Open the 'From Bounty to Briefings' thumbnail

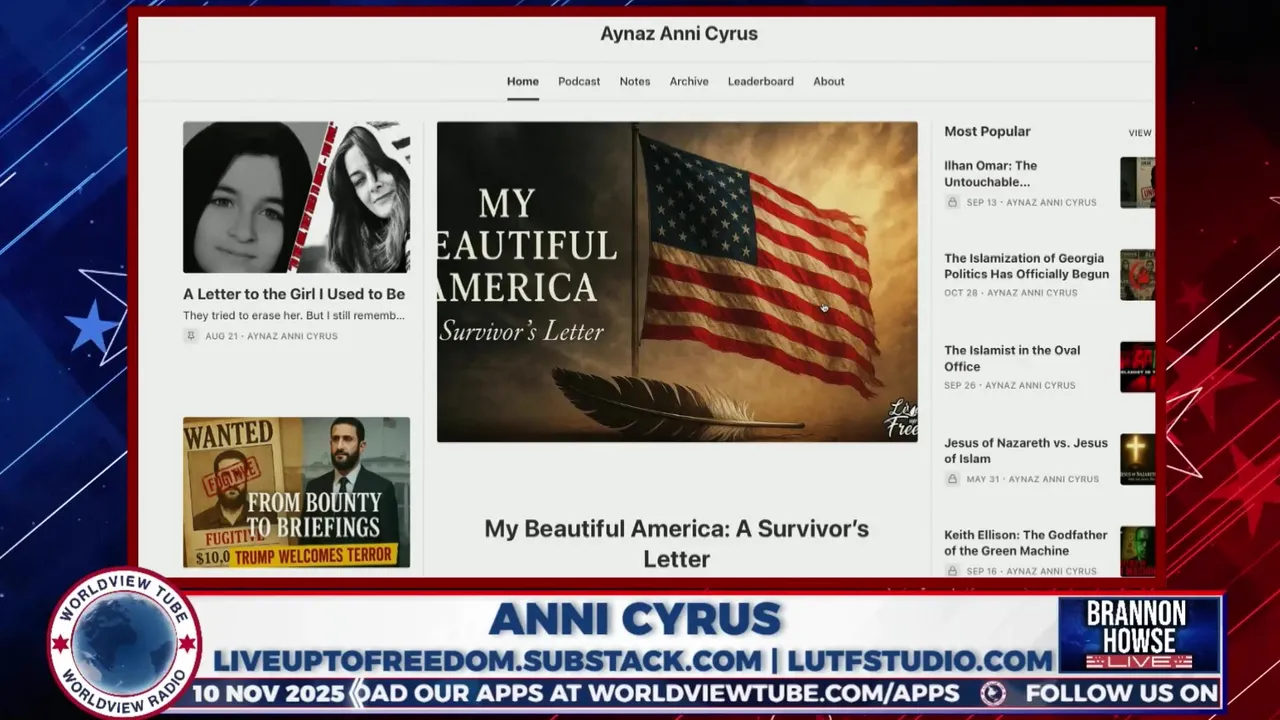click(296, 492)
